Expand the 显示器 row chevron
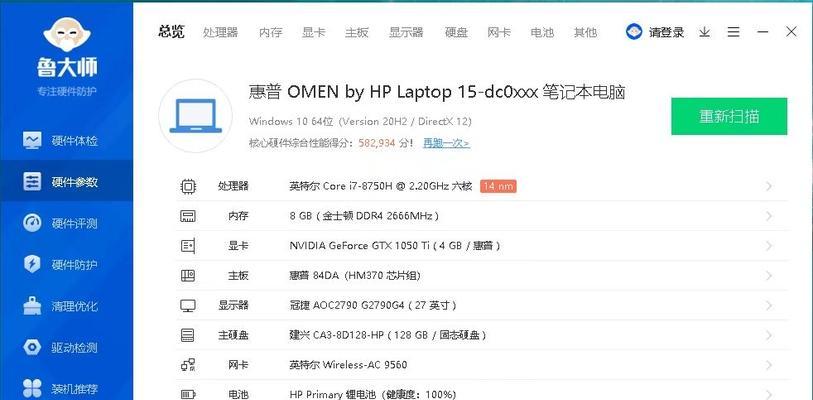813x400 pixels. tap(768, 306)
